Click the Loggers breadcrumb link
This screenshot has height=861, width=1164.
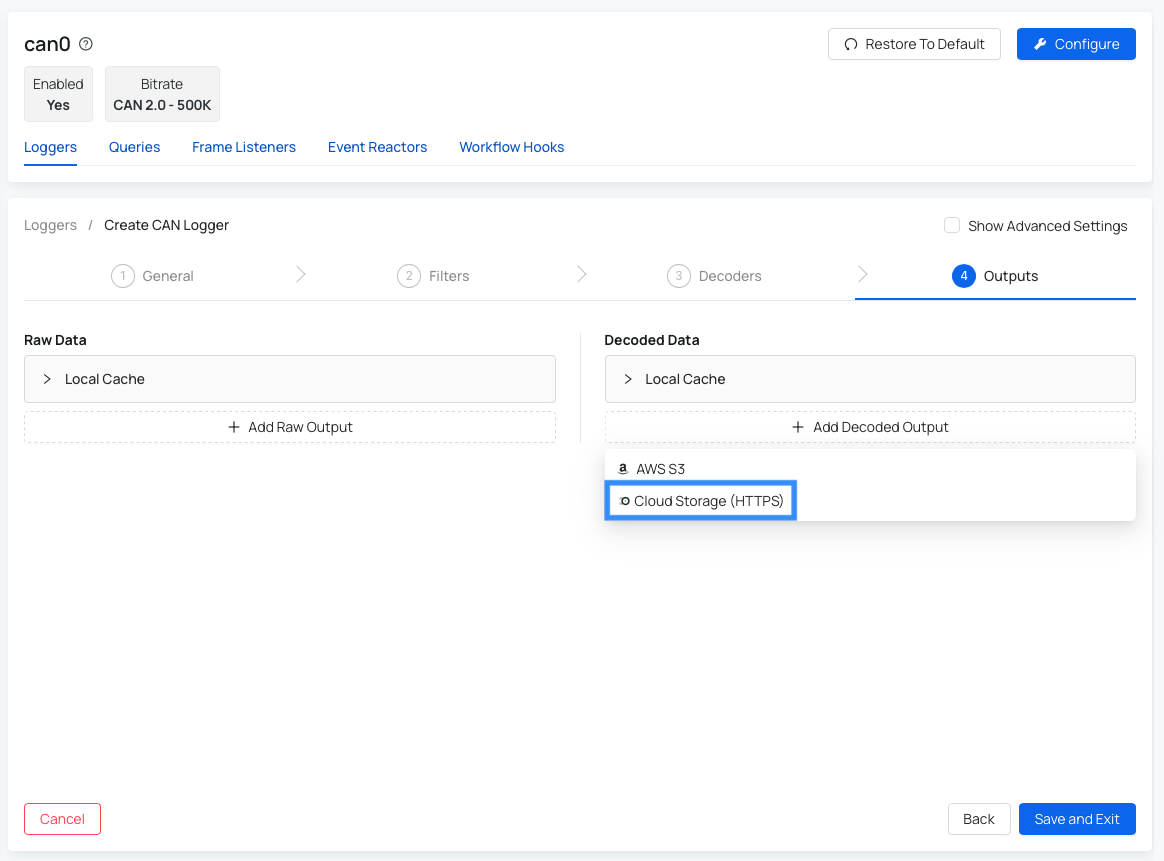coord(50,225)
